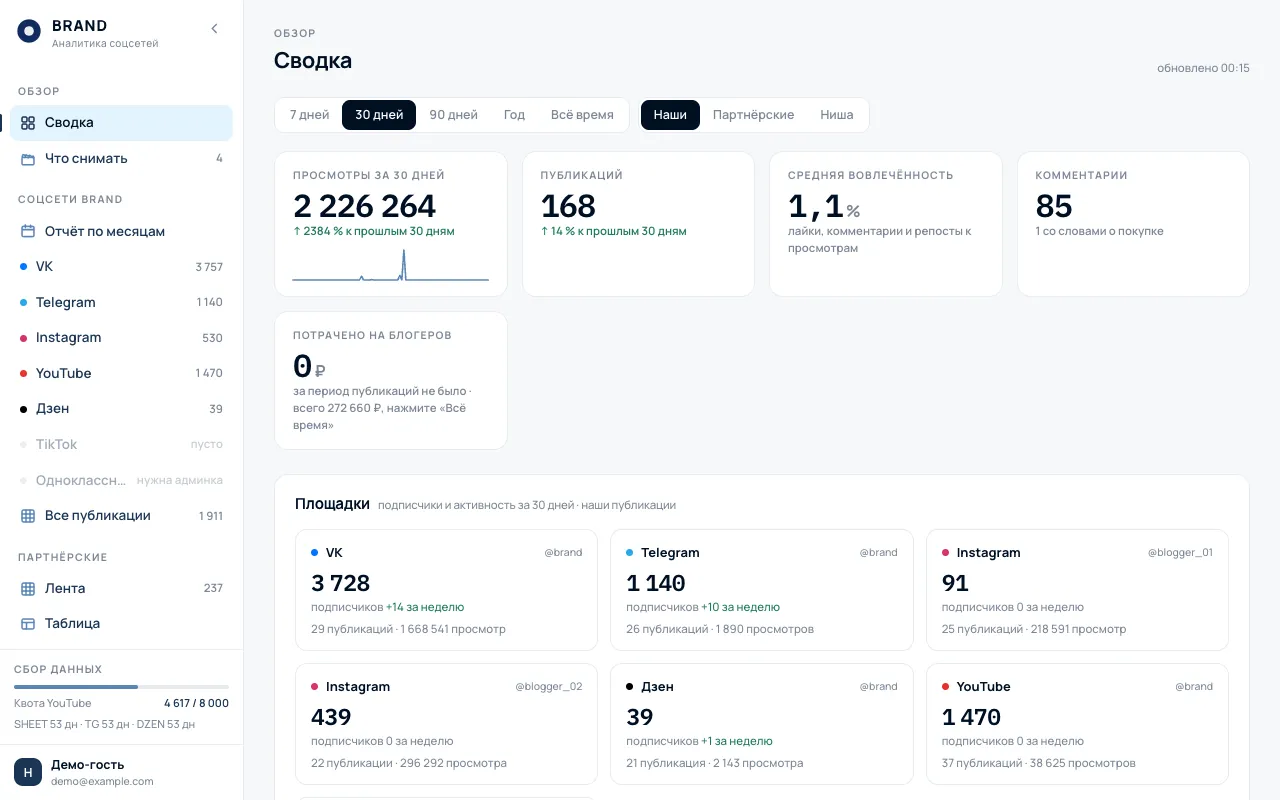This screenshot has height=800, width=1280.
Task: Open YouTube in the sidebar
Action: pyautogui.click(x=121, y=373)
